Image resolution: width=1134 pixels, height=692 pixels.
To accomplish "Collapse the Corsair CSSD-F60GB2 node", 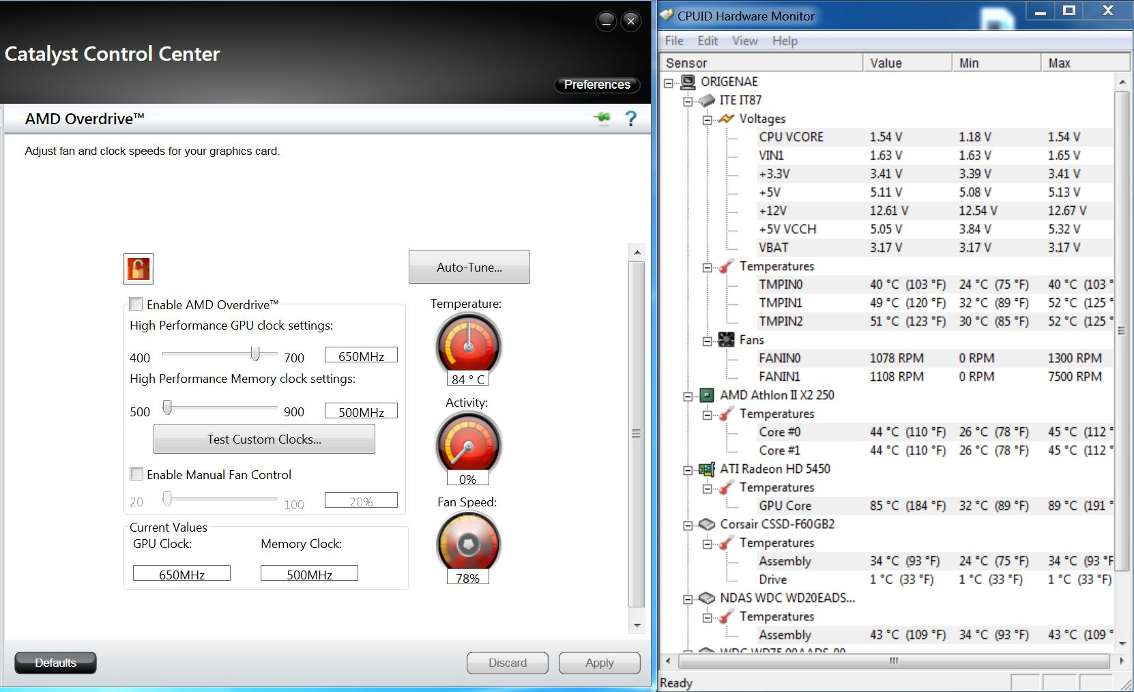I will tap(688, 525).
